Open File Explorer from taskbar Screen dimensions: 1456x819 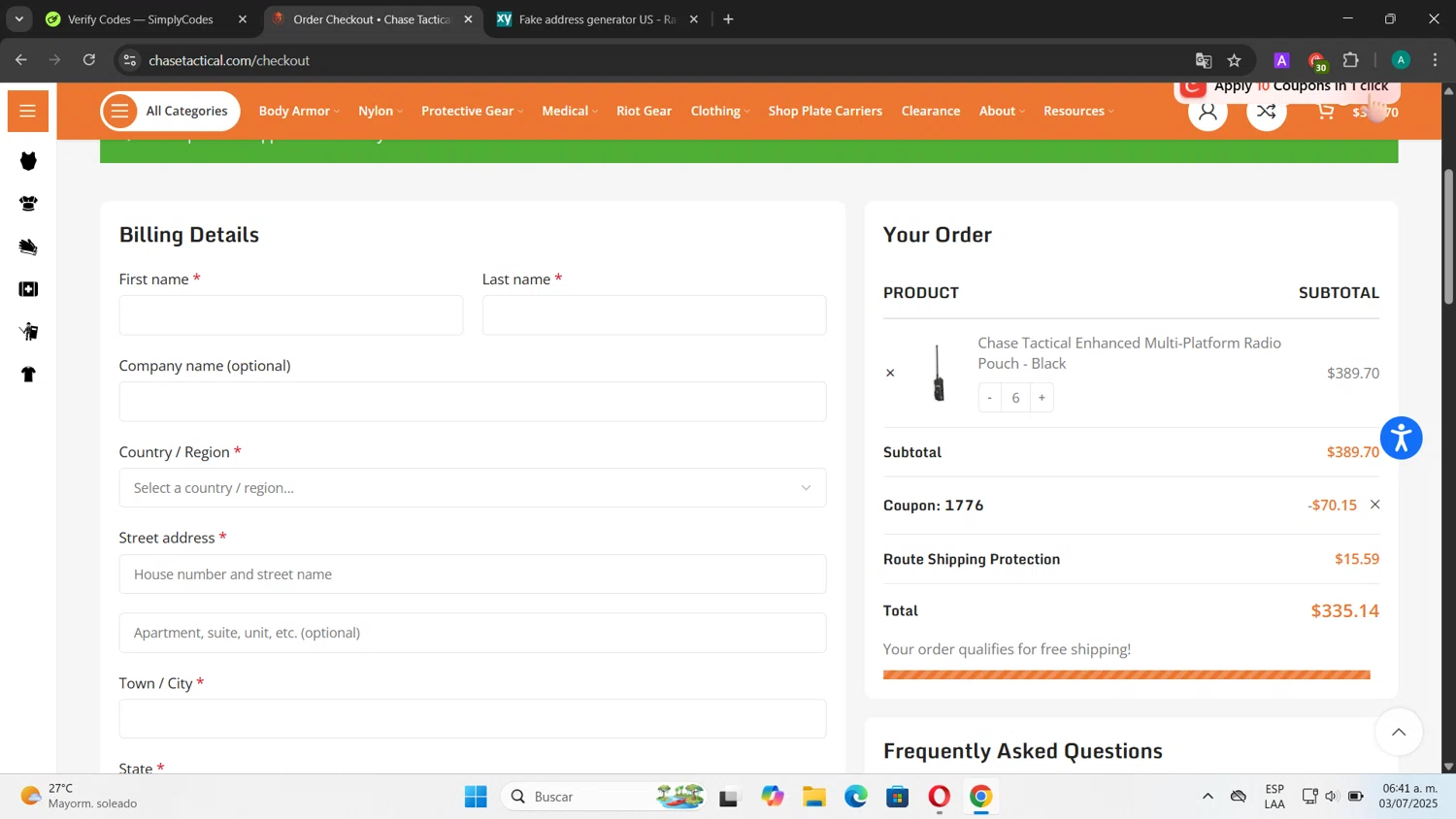(813, 797)
